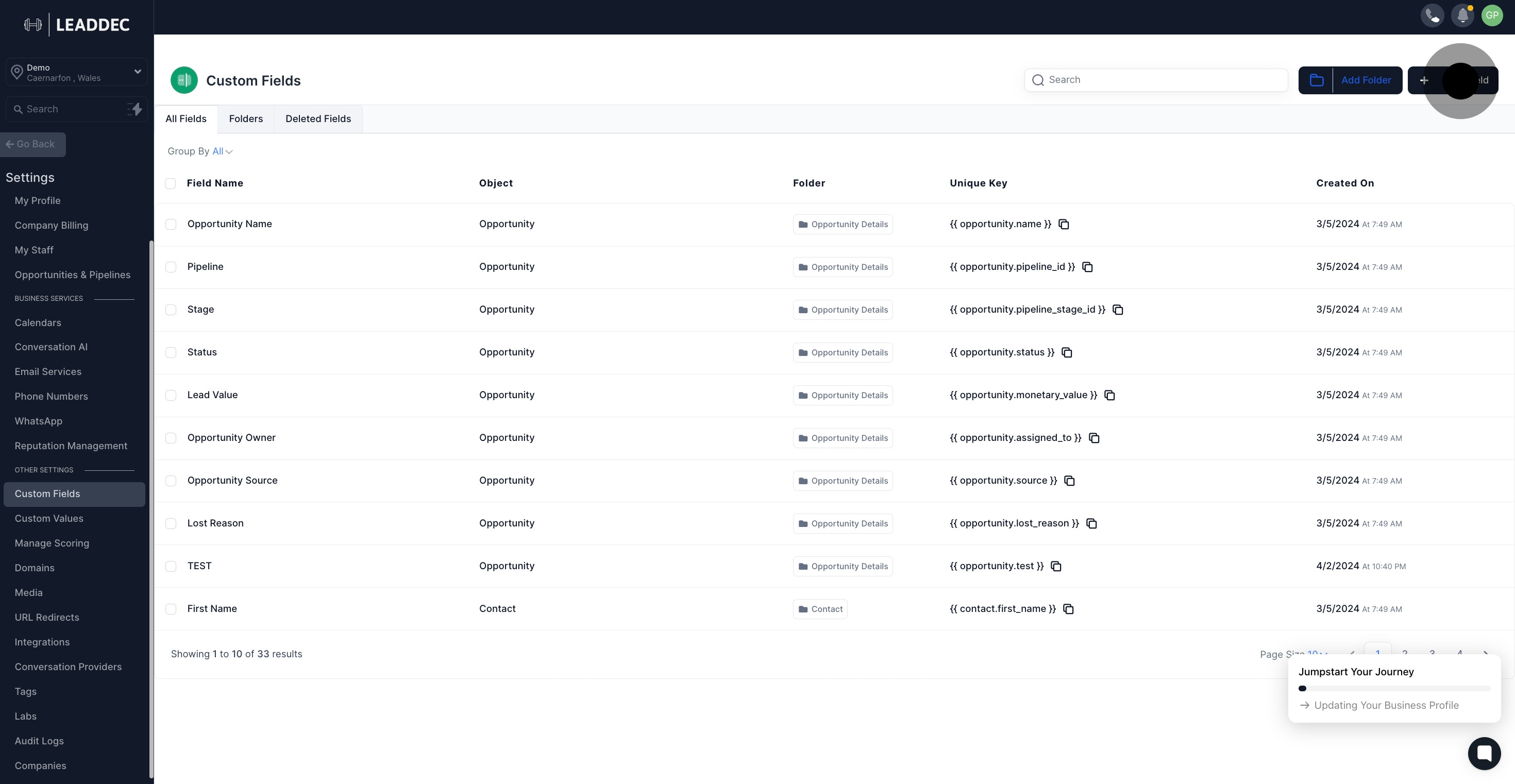
Task: Click the sidebar vertical scrollbar
Action: 151,508
